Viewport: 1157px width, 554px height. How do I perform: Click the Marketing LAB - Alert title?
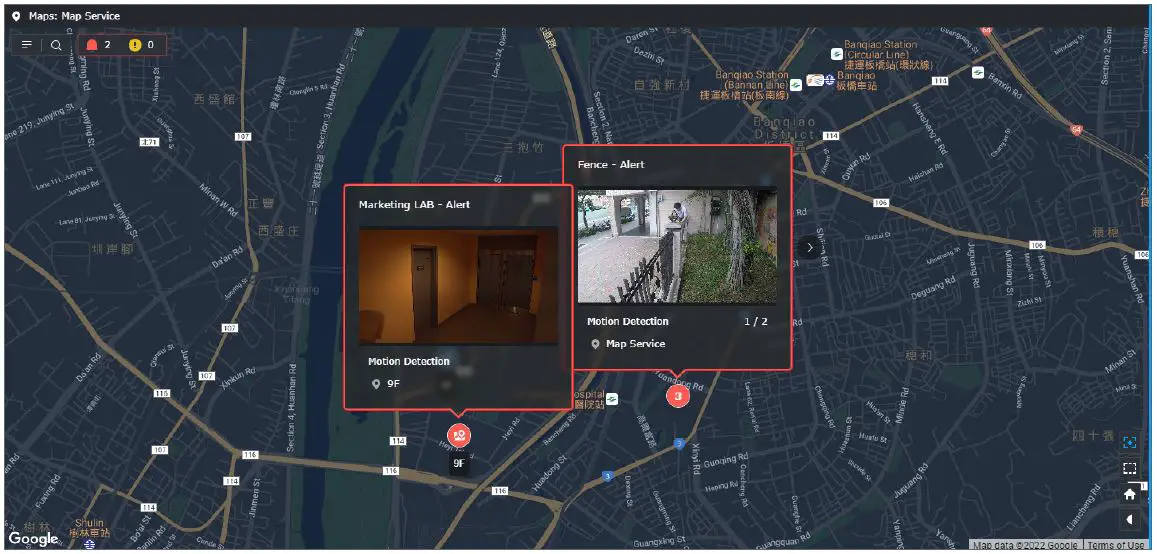[414, 204]
